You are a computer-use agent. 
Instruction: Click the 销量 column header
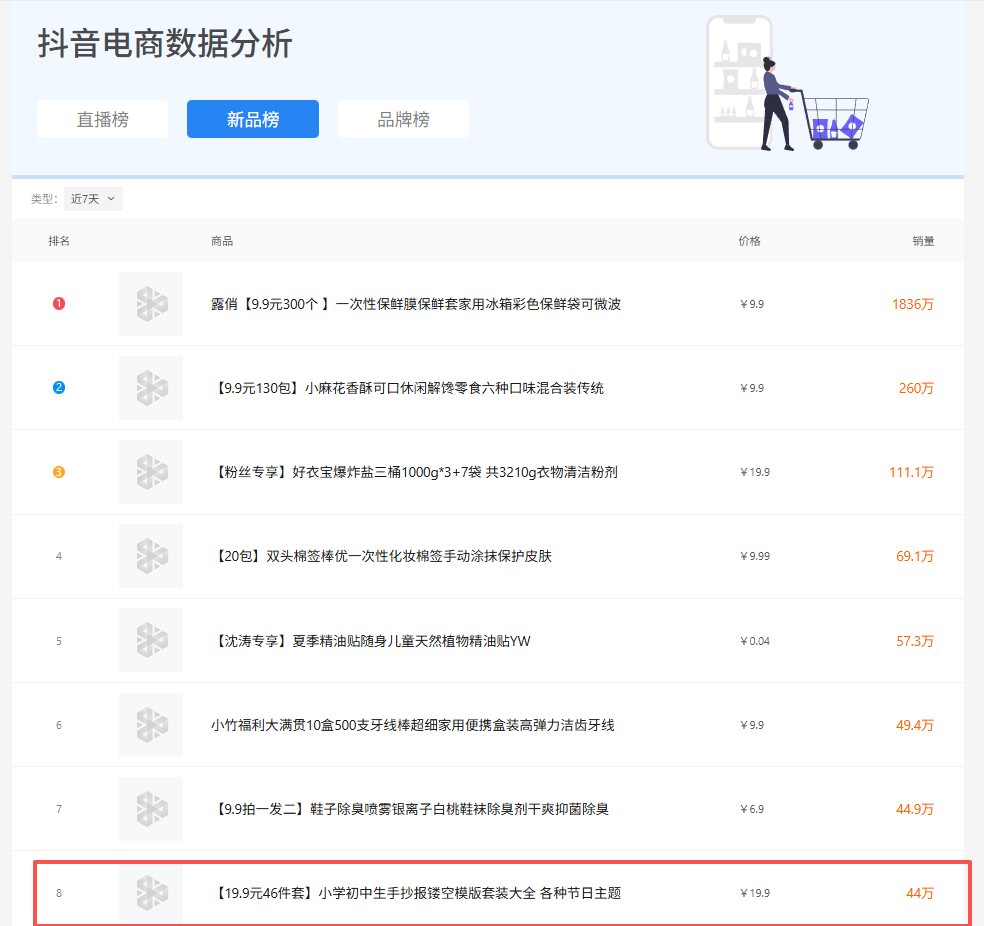[923, 241]
